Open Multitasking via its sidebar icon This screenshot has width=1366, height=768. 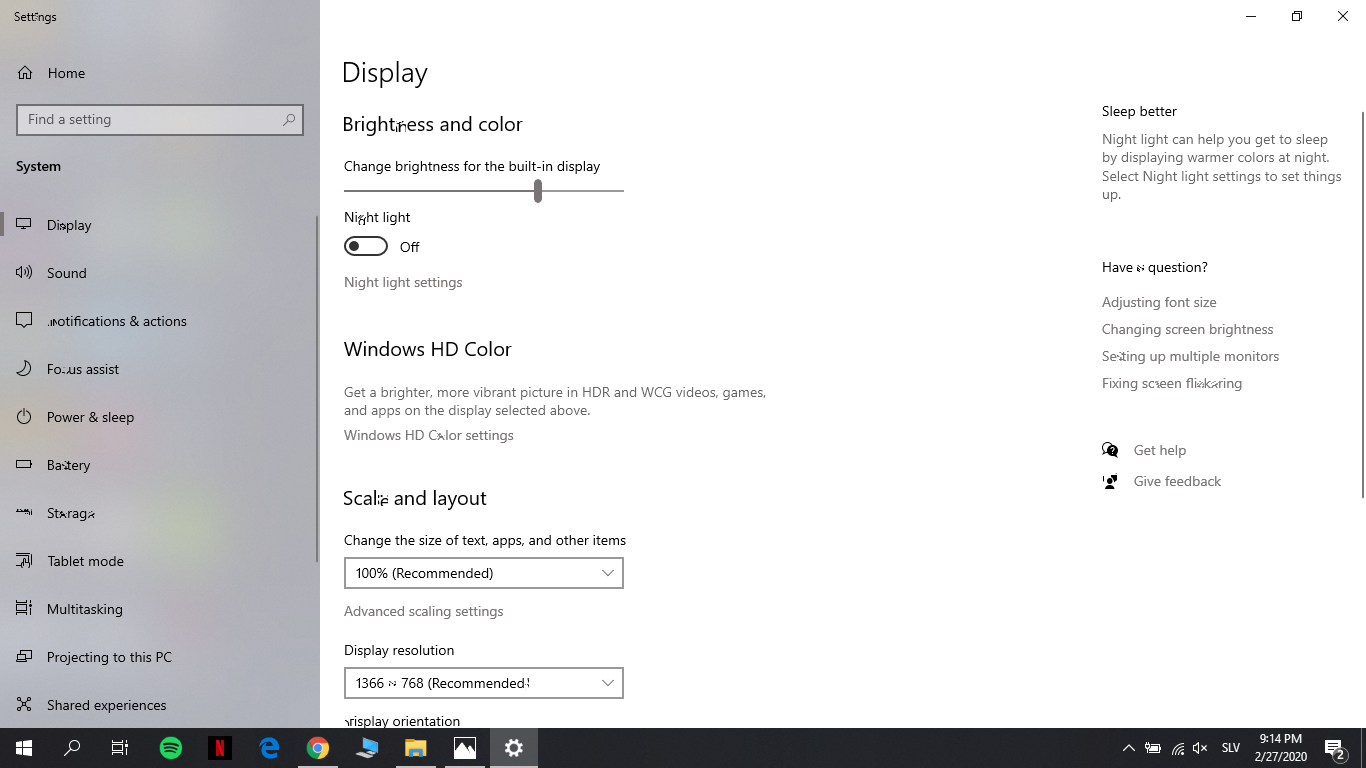click(24, 608)
